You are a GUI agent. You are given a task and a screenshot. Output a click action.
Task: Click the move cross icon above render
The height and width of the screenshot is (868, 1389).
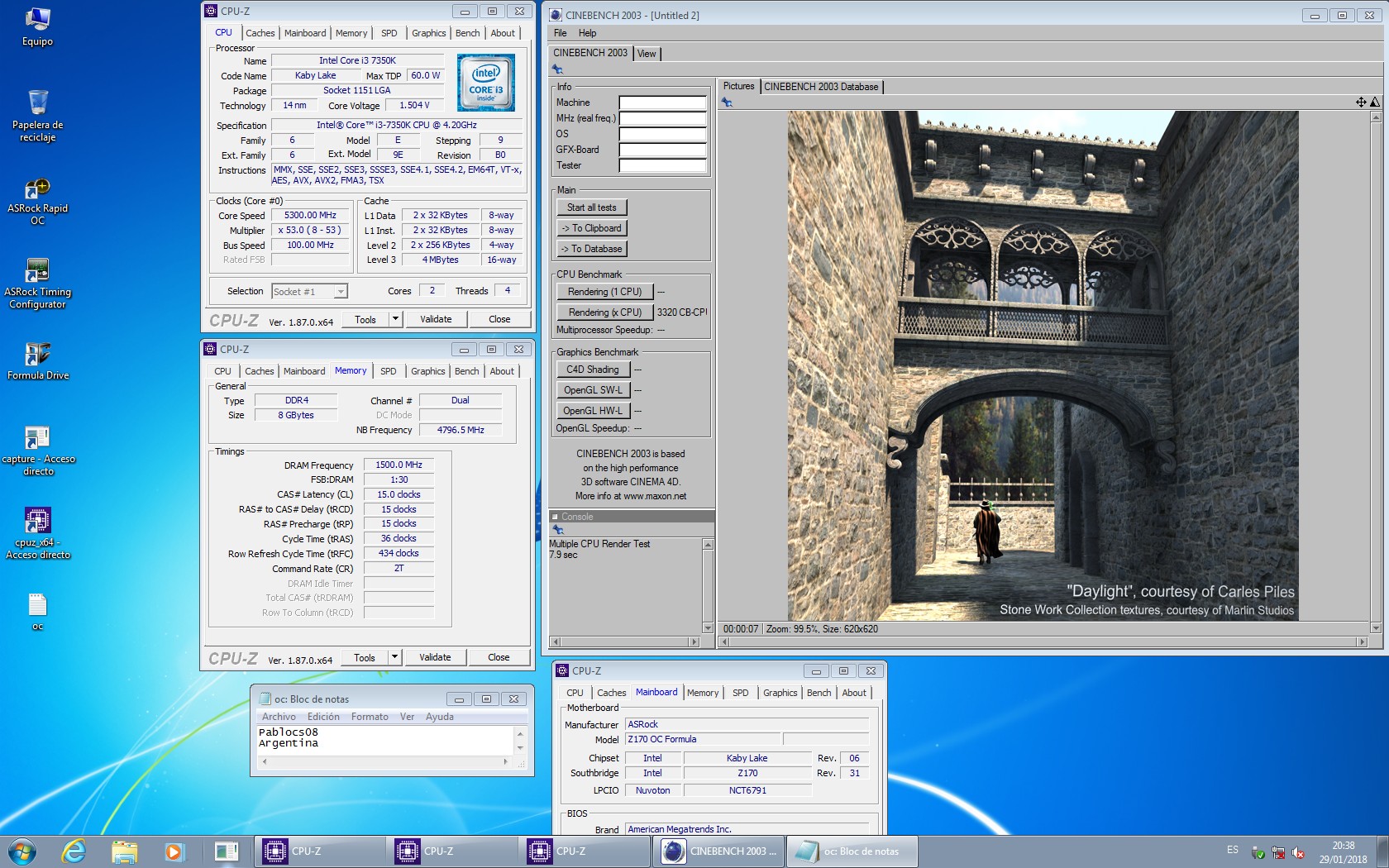1361,103
